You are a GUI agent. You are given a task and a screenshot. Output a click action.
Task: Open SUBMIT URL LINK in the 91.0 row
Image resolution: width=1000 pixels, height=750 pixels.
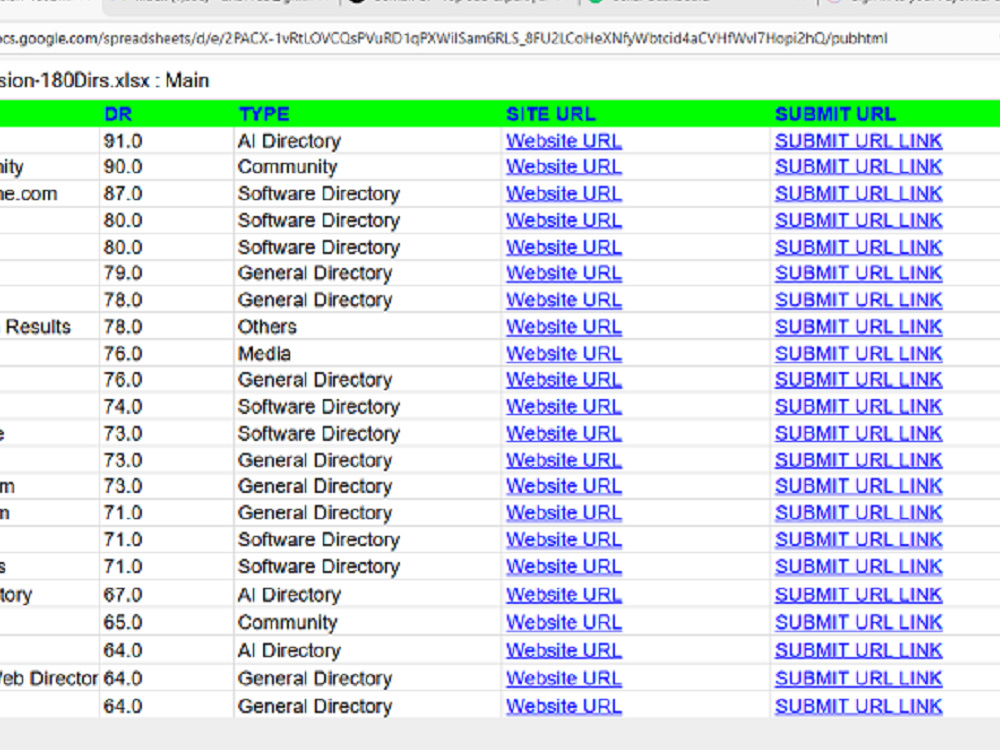point(858,141)
